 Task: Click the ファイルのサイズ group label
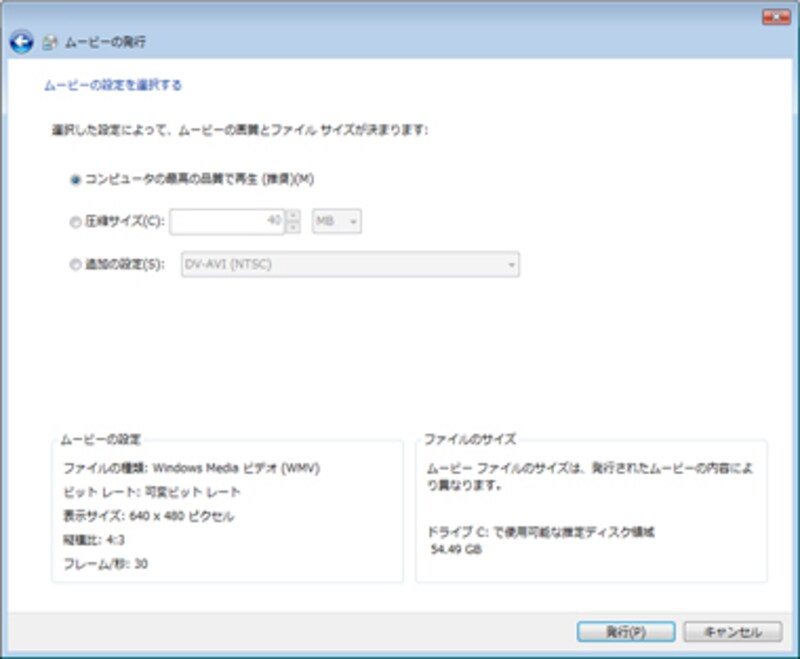point(470,439)
